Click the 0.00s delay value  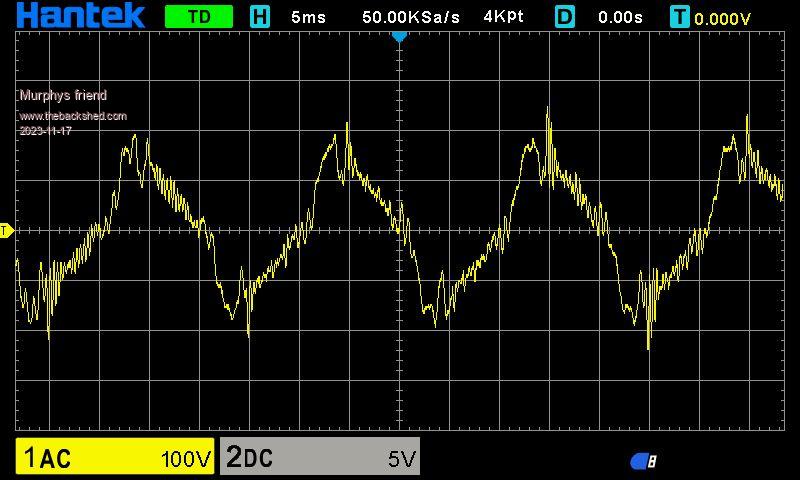point(620,17)
